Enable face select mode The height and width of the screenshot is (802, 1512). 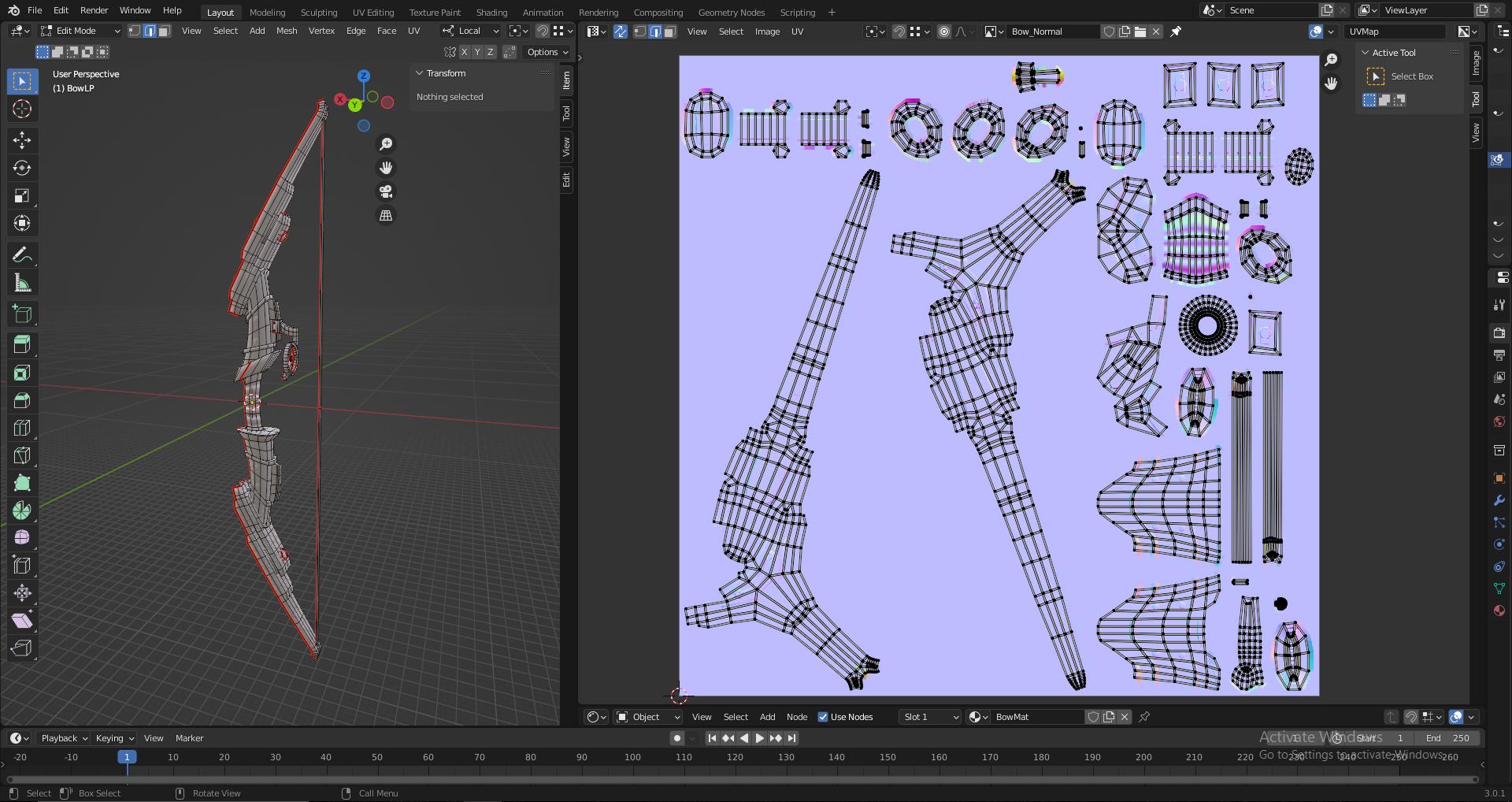tap(164, 31)
